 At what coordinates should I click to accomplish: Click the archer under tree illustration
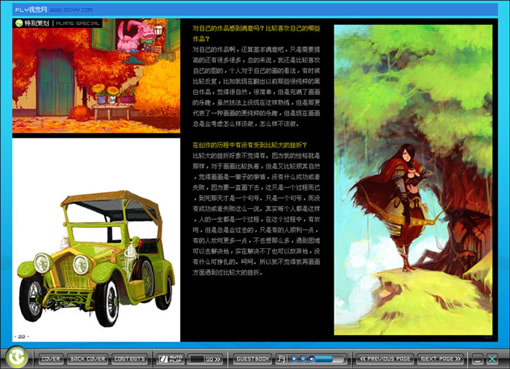[x=413, y=180]
